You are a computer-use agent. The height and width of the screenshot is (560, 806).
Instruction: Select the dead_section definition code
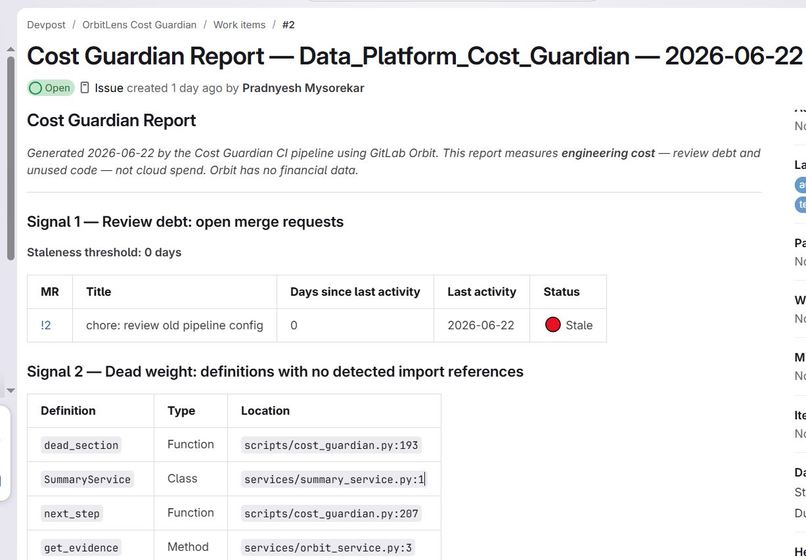click(81, 445)
